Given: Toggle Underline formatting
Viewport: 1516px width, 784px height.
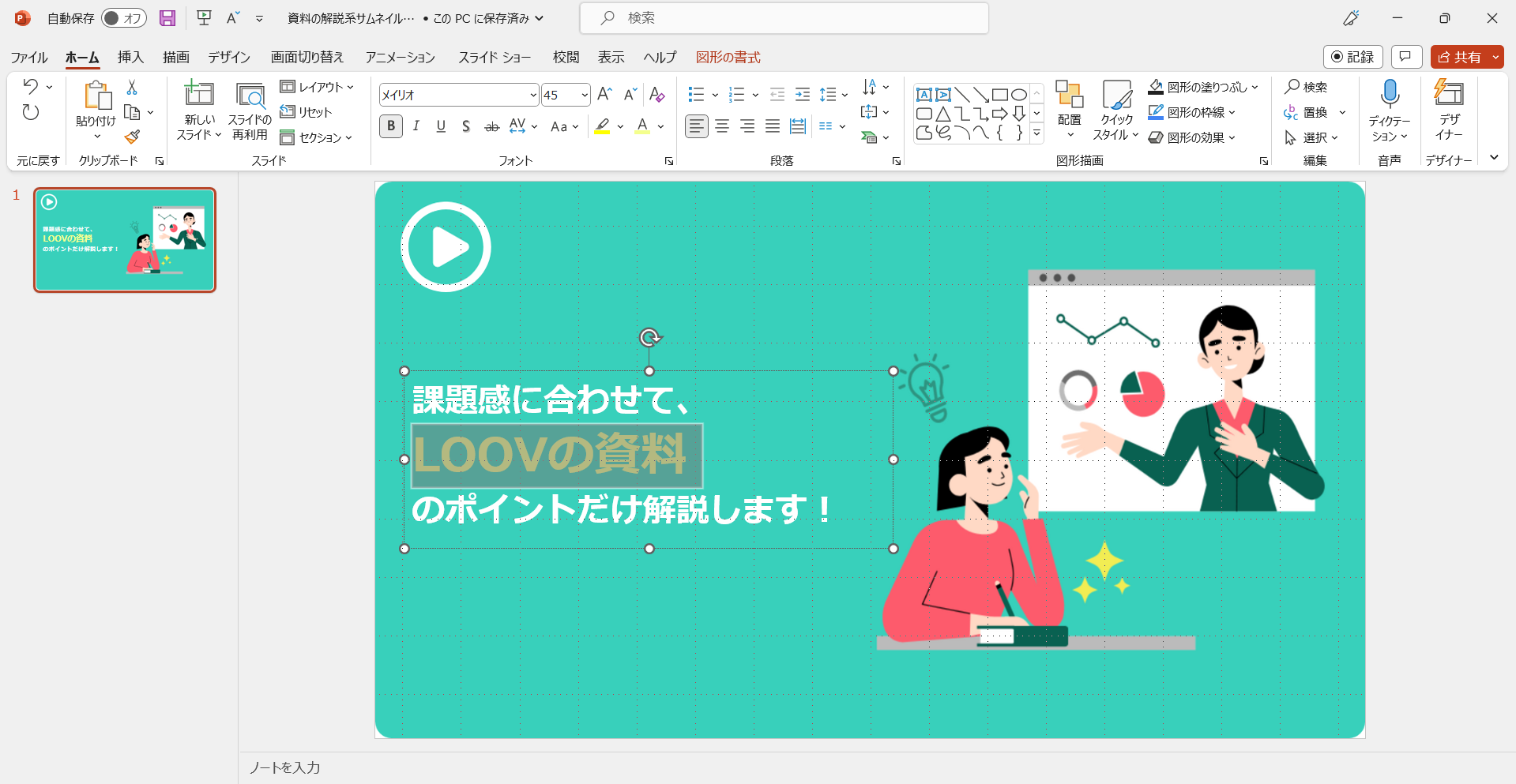Looking at the screenshot, I should tap(441, 126).
